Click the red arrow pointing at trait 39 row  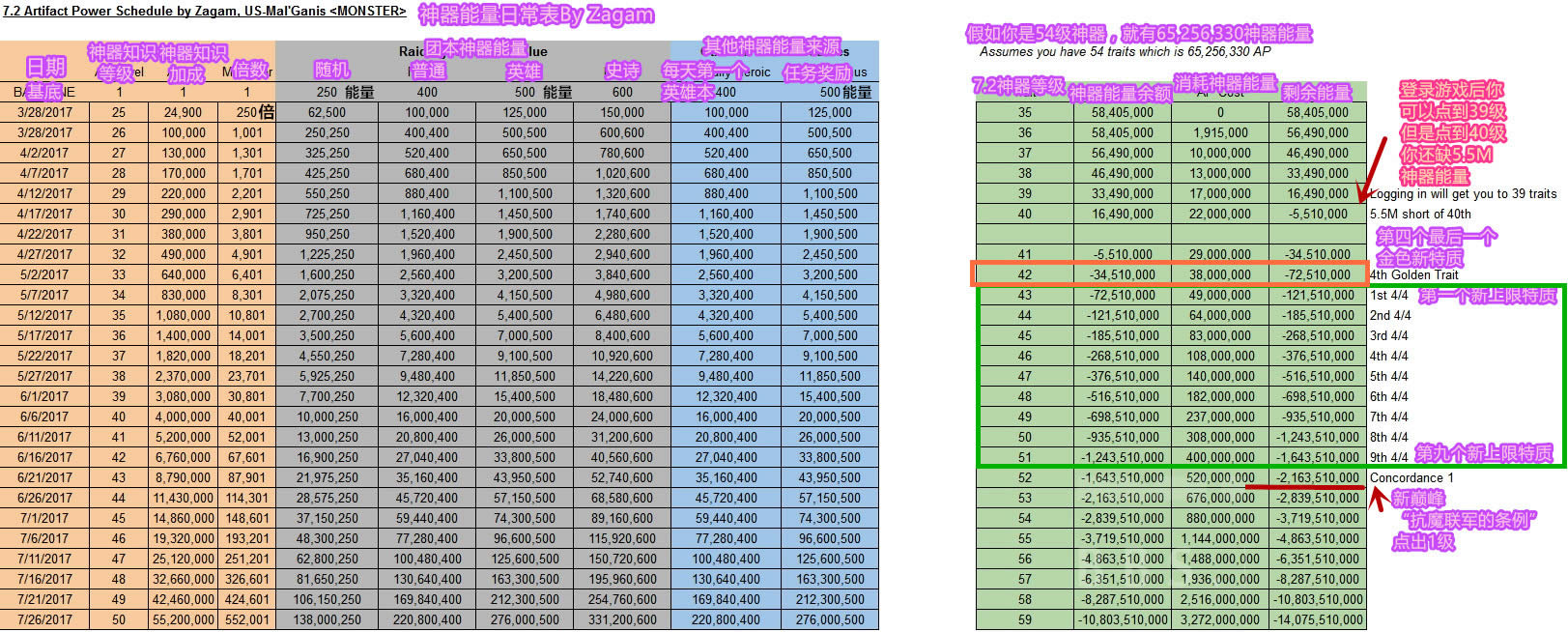1375,169
